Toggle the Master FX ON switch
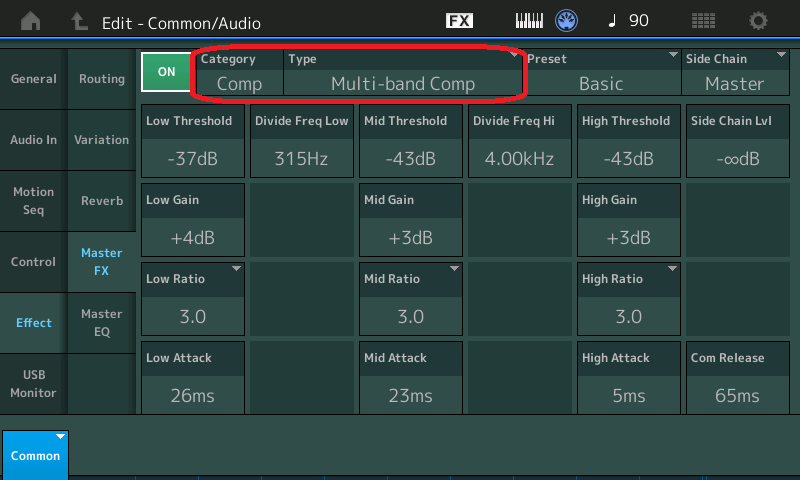Image resolution: width=800 pixels, height=480 pixels. tap(166, 72)
